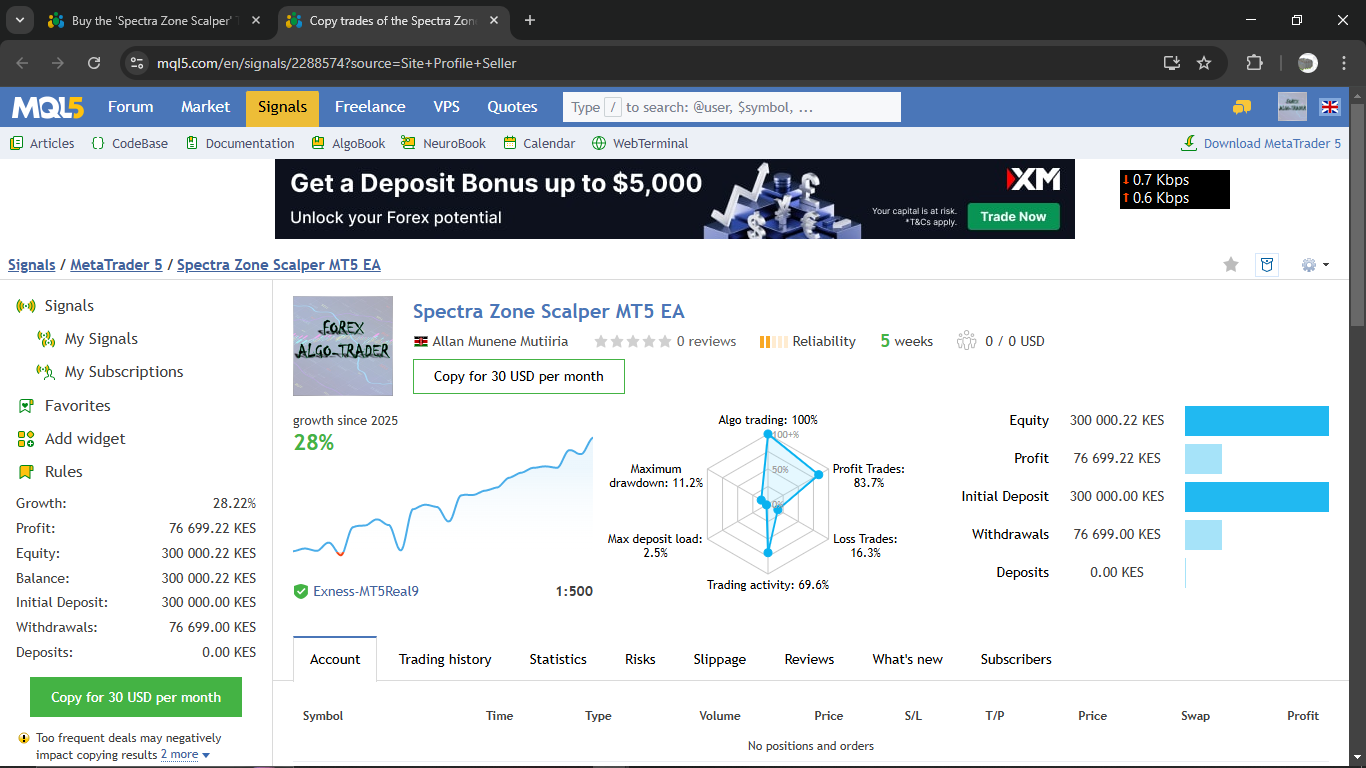The image size is (1366, 768).
Task: Open the Forum section in top navigation
Action: click(131, 107)
